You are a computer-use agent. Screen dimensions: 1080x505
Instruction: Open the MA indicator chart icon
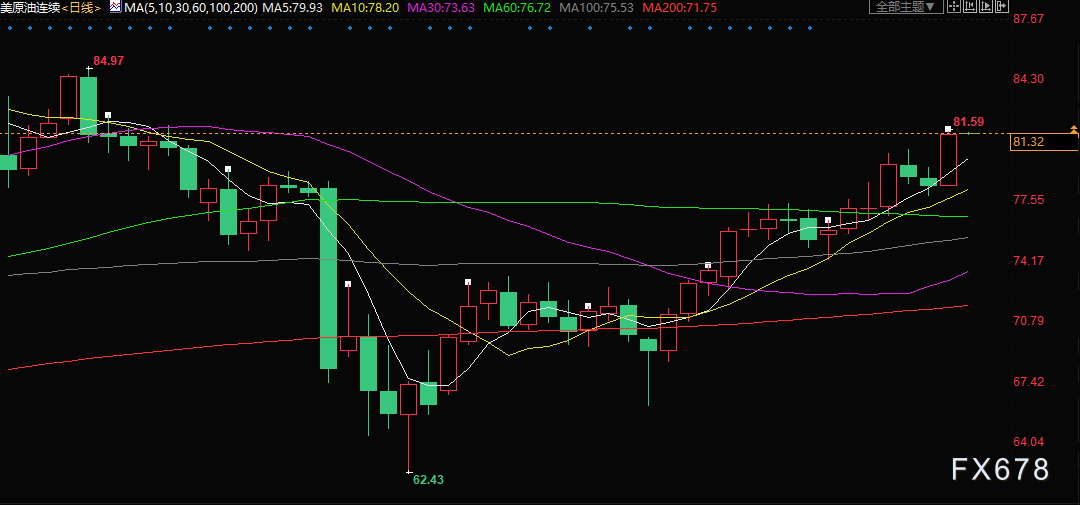[x=115, y=7]
